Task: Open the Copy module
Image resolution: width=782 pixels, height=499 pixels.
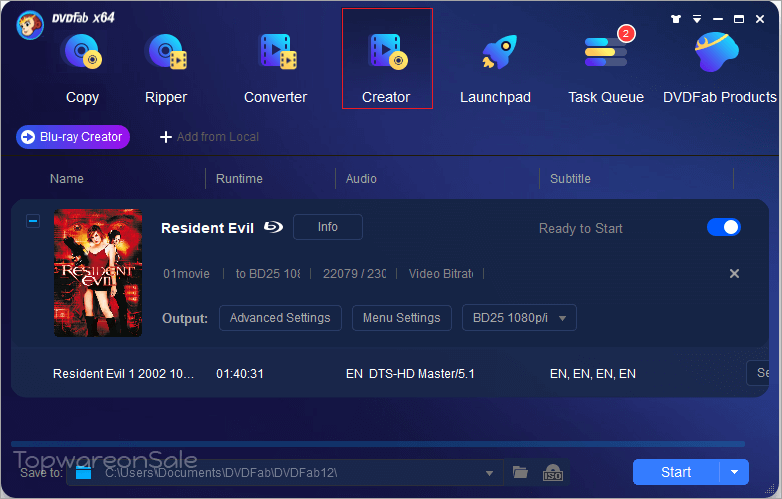Action: click(82, 69)
